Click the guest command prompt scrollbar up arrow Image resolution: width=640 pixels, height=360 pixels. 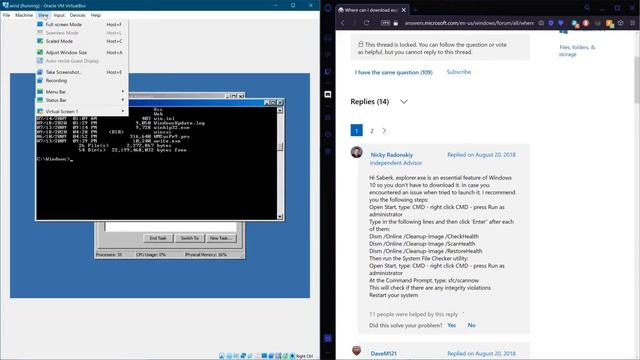[280, 110]
